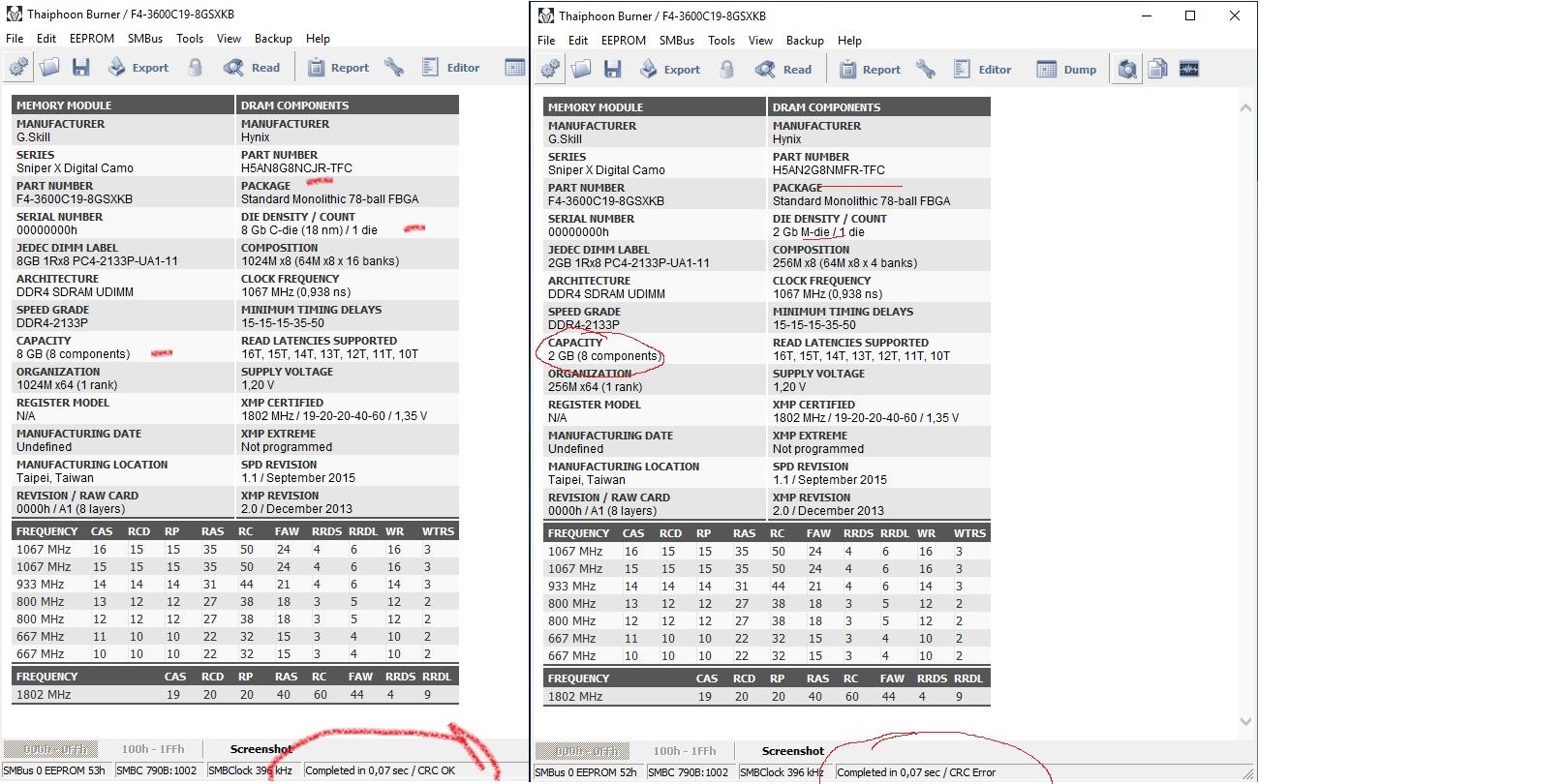
Task: Open the EEPROM menu in the right window
Action: click(x=624, y=41)
